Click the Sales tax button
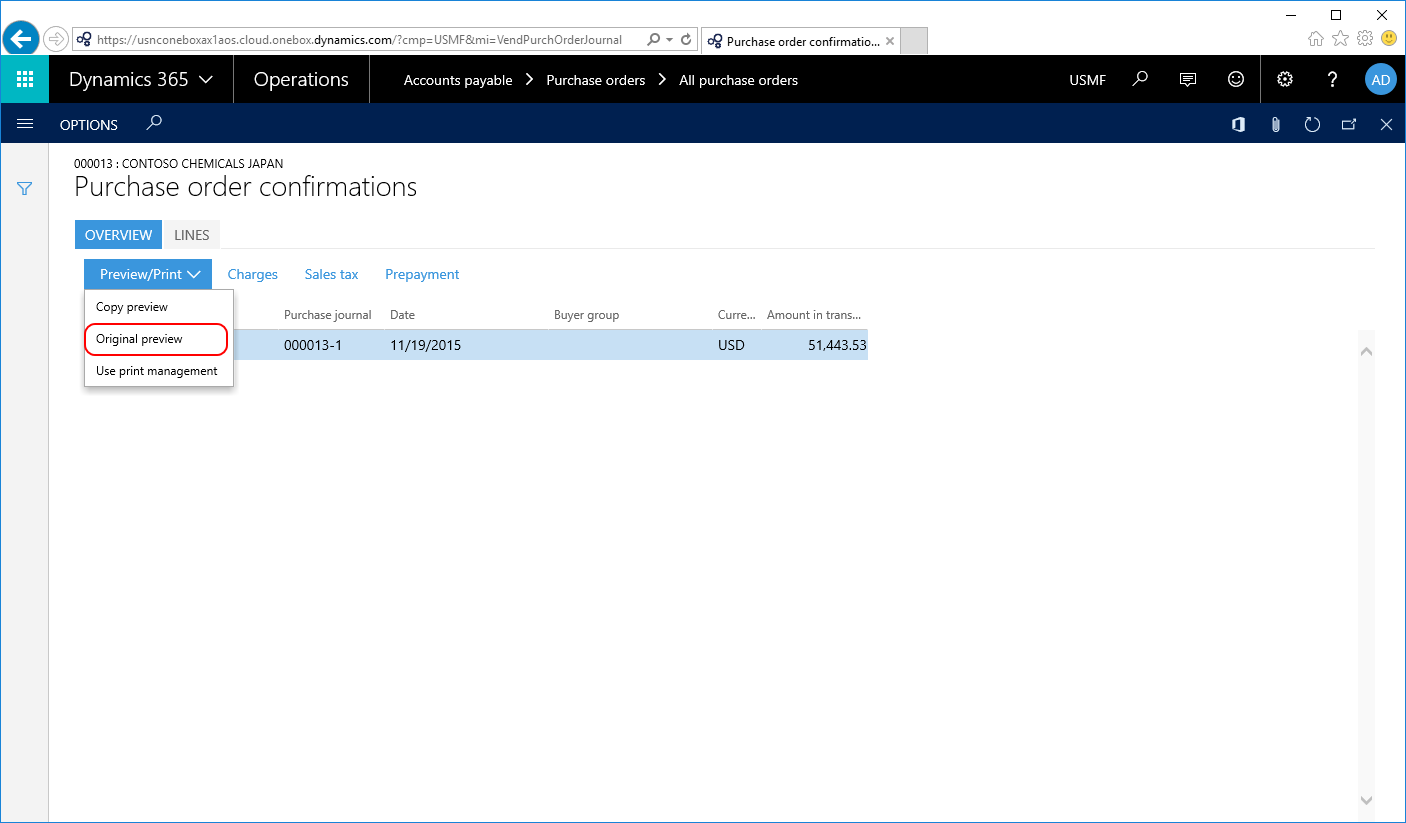The width and height of the screenshot is (1406, 823). coord(332,274)
